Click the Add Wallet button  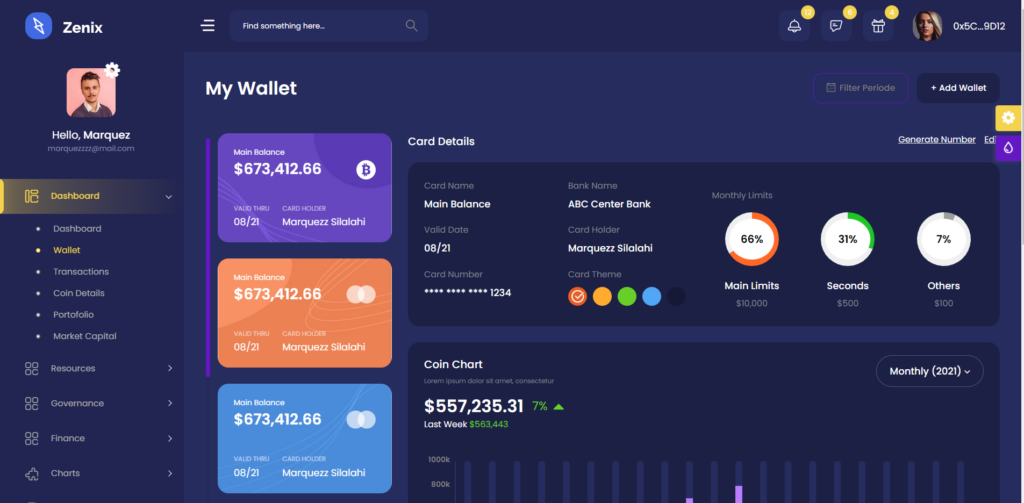point(958,88)
